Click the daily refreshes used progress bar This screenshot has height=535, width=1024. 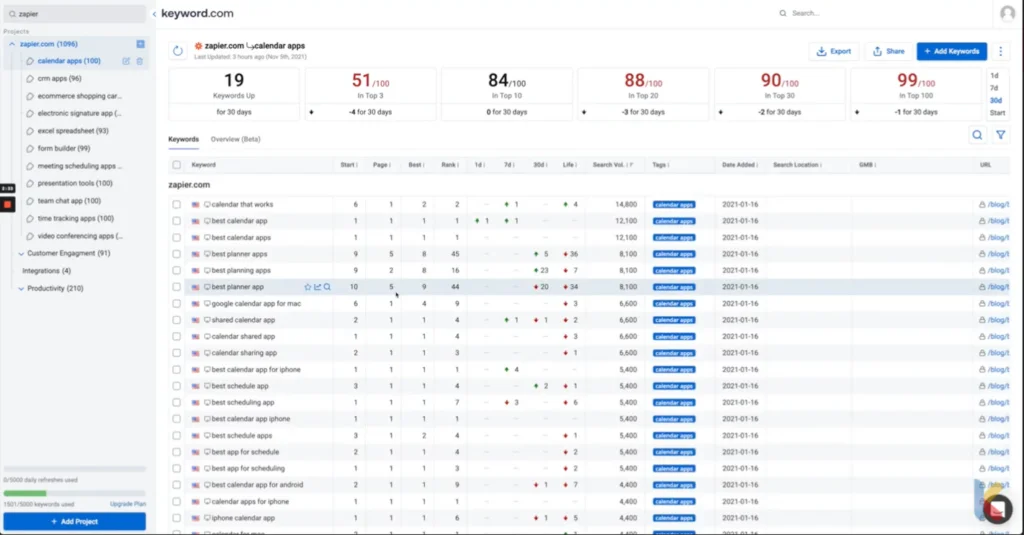pyautogui.click(x=74, y=469)
